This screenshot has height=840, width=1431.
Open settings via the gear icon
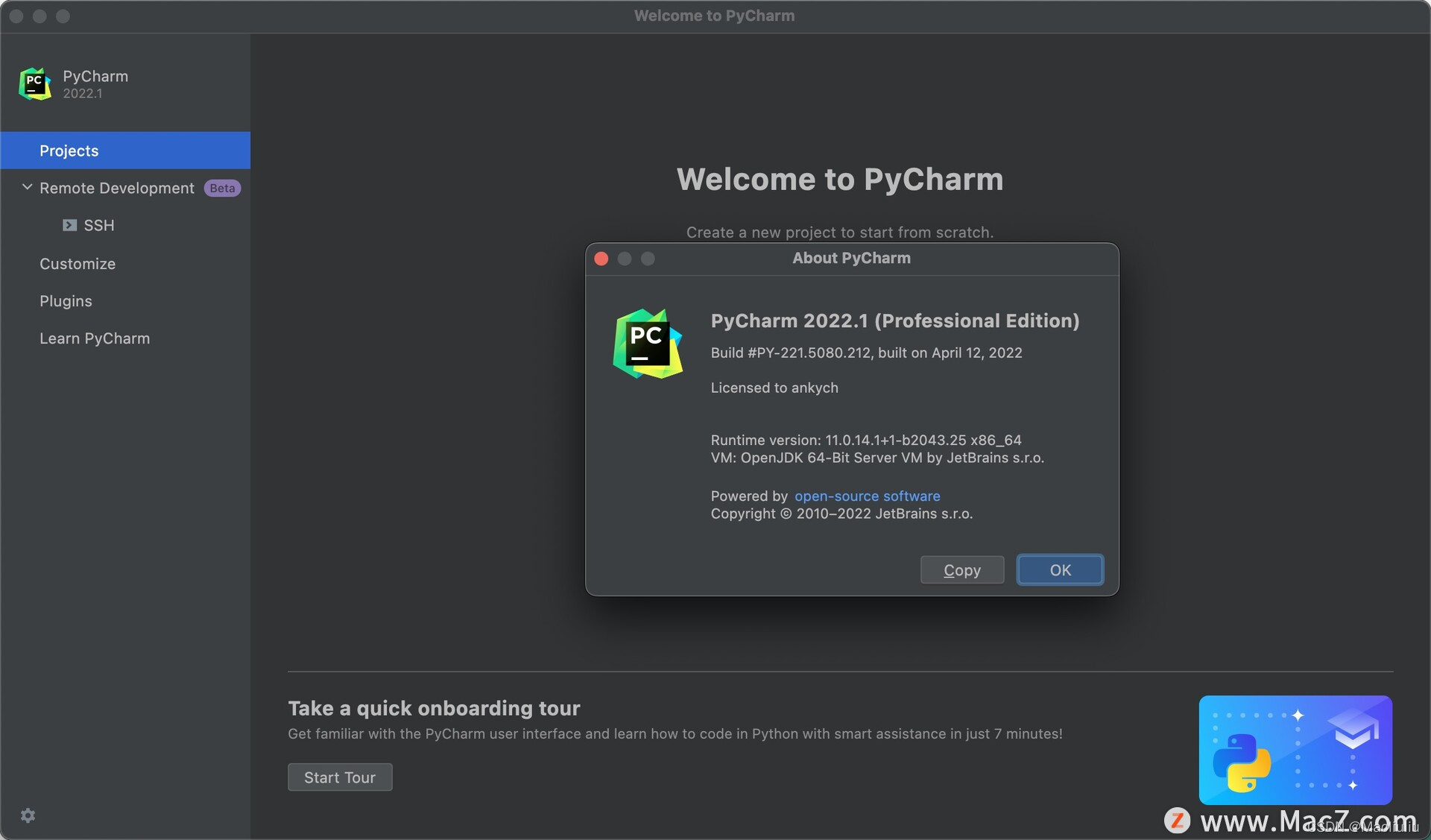click(x=28, y=815)
